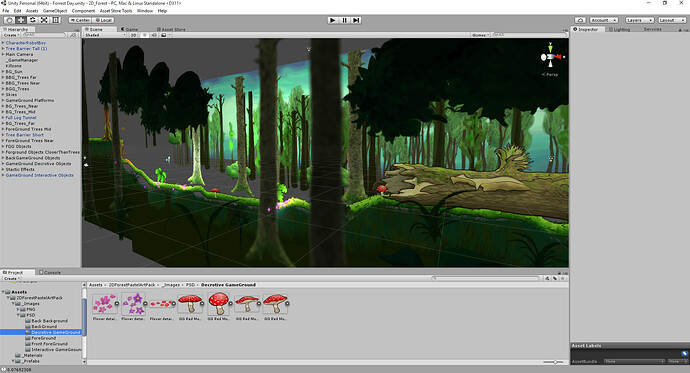Toggle 2D view mode in Scene
This screenshot has height=373, width=690.
[x=133, y=35]
